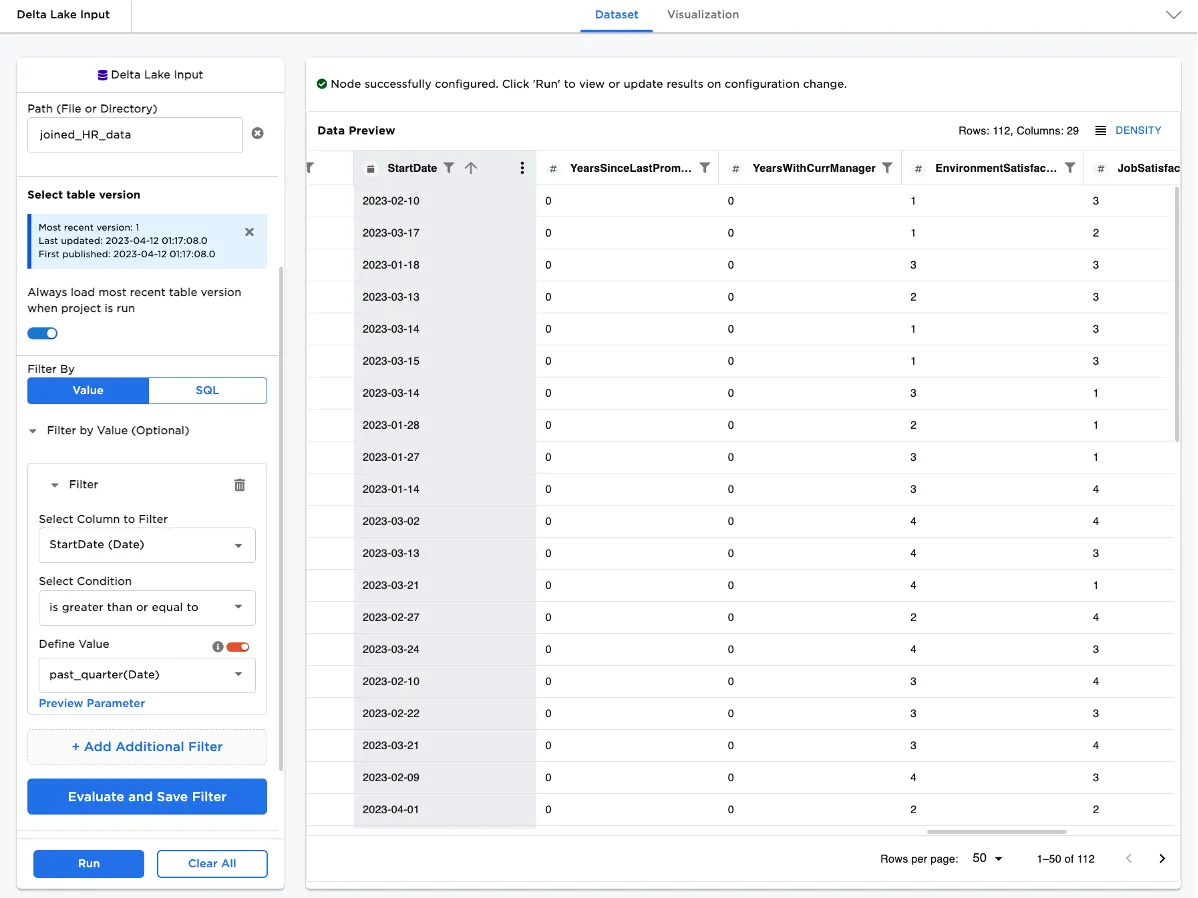This screenshot has width=1198, height=898.
Task: Open the Select Condition dropdown
Action: pos(147,607)
